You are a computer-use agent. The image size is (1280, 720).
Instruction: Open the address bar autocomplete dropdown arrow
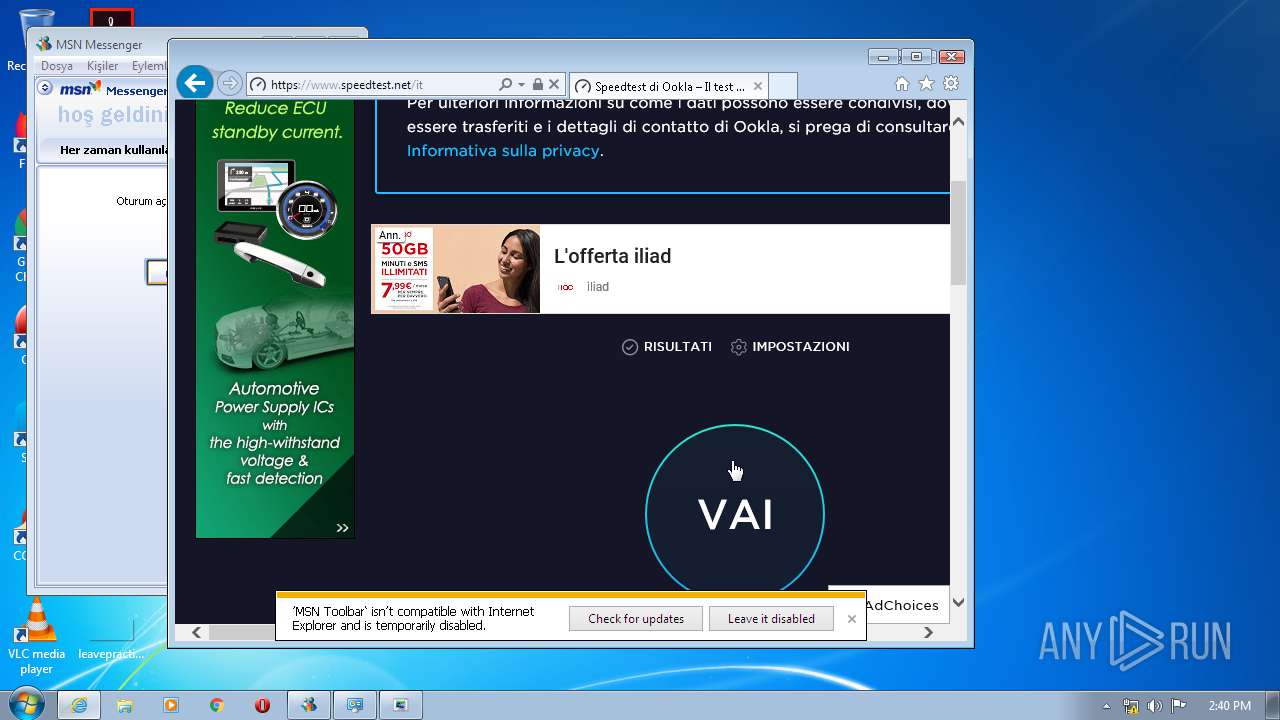[x=521, y=85]
